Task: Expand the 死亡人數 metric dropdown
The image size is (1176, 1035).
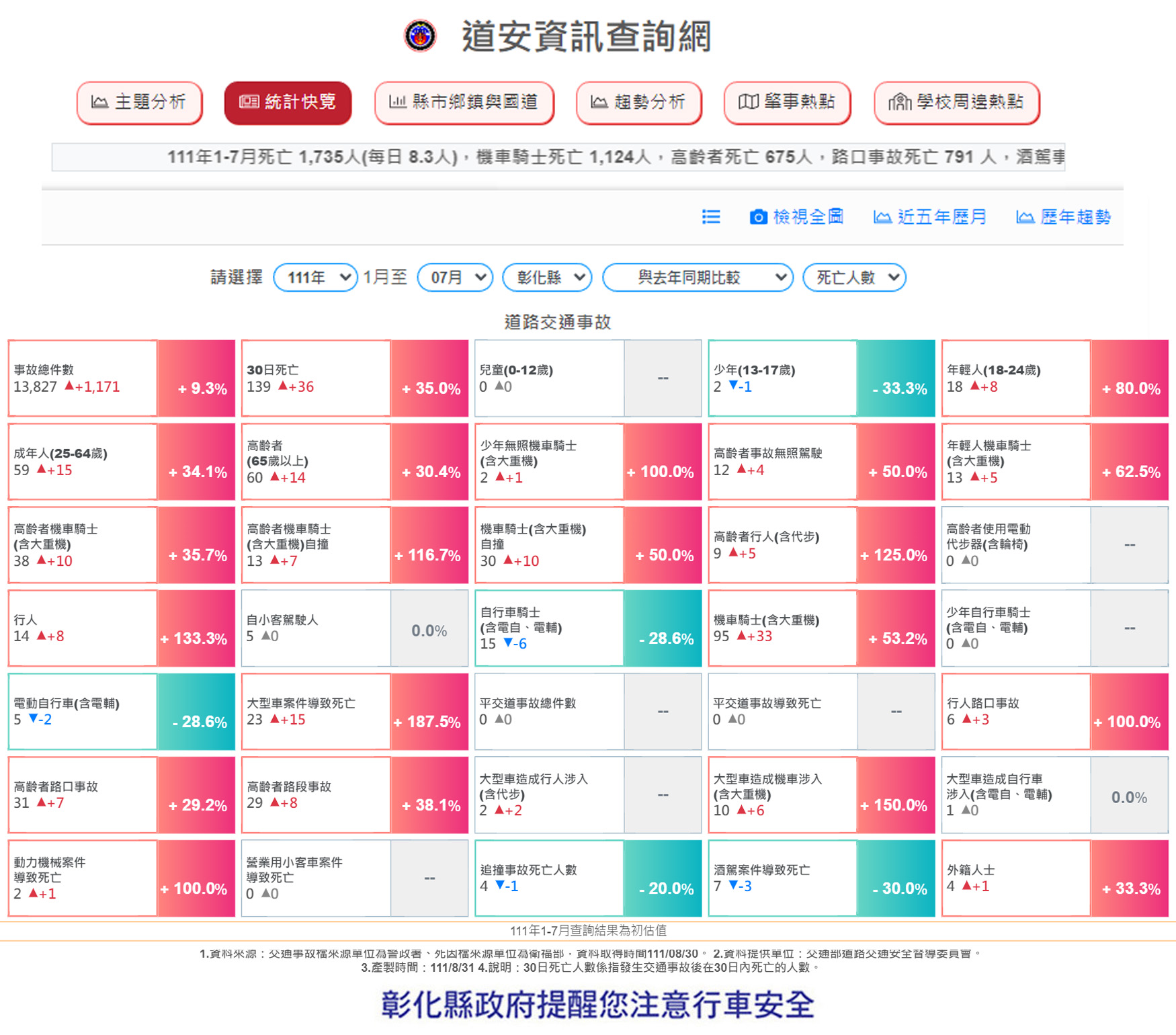Action: click(854, 278)
